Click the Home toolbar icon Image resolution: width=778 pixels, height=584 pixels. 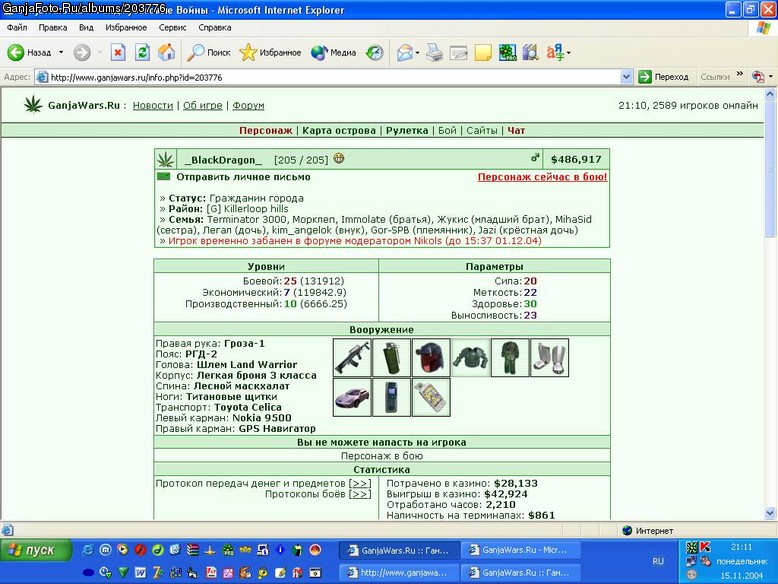pyautogui.click(x=167, y=52)
